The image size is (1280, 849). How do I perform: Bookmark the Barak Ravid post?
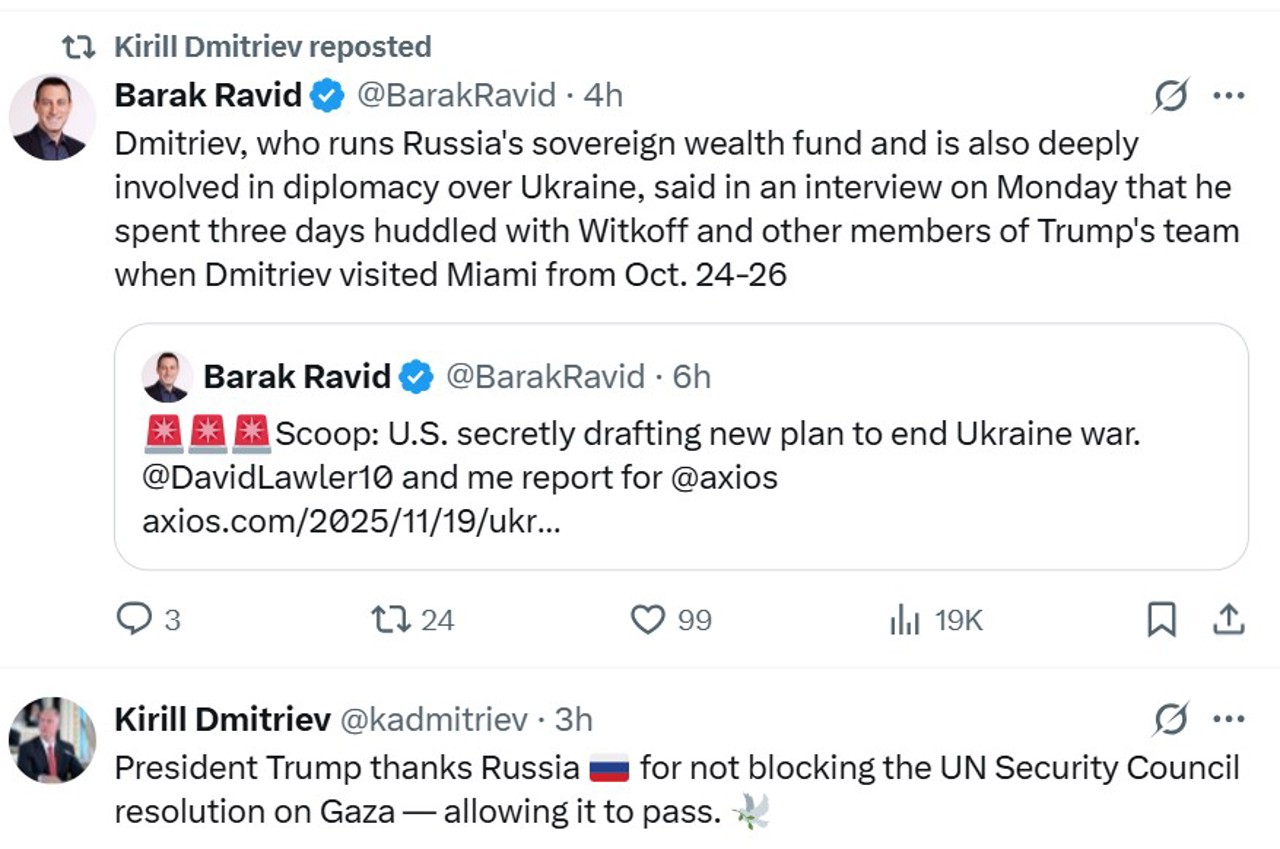(1160, 620)
